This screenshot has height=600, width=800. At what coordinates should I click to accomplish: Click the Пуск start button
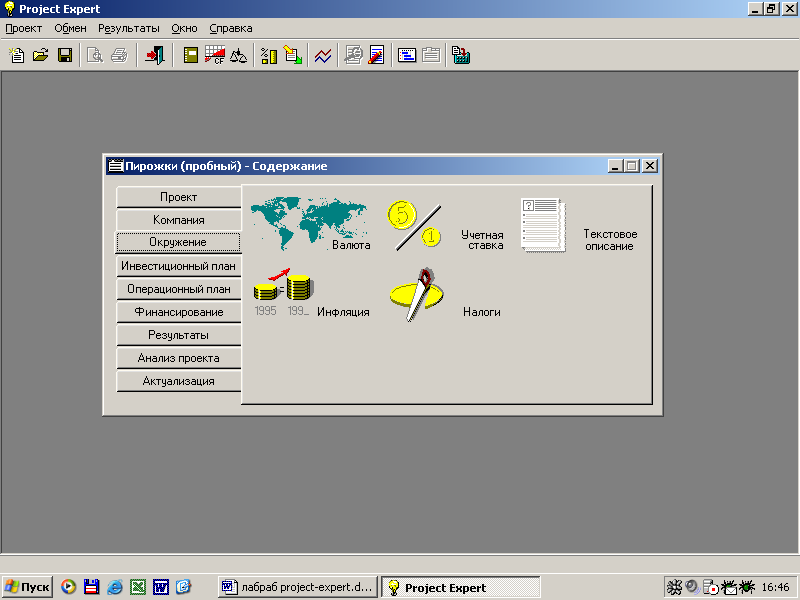click(28, 587)
